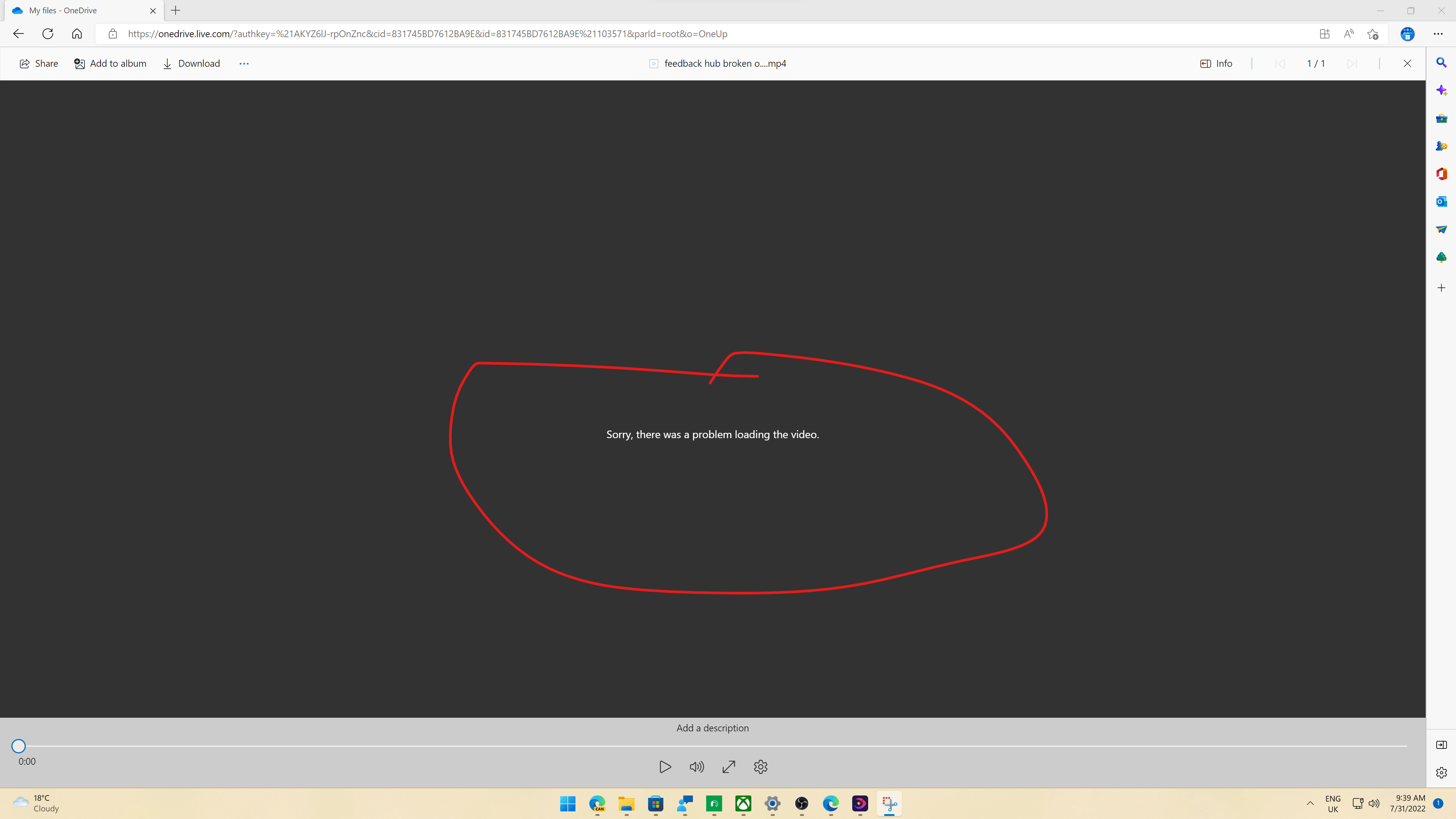Open Edge Settings and more menu
This screenshot has width=1456, height=819.
pyautogui.click(x=1438, y=34)
